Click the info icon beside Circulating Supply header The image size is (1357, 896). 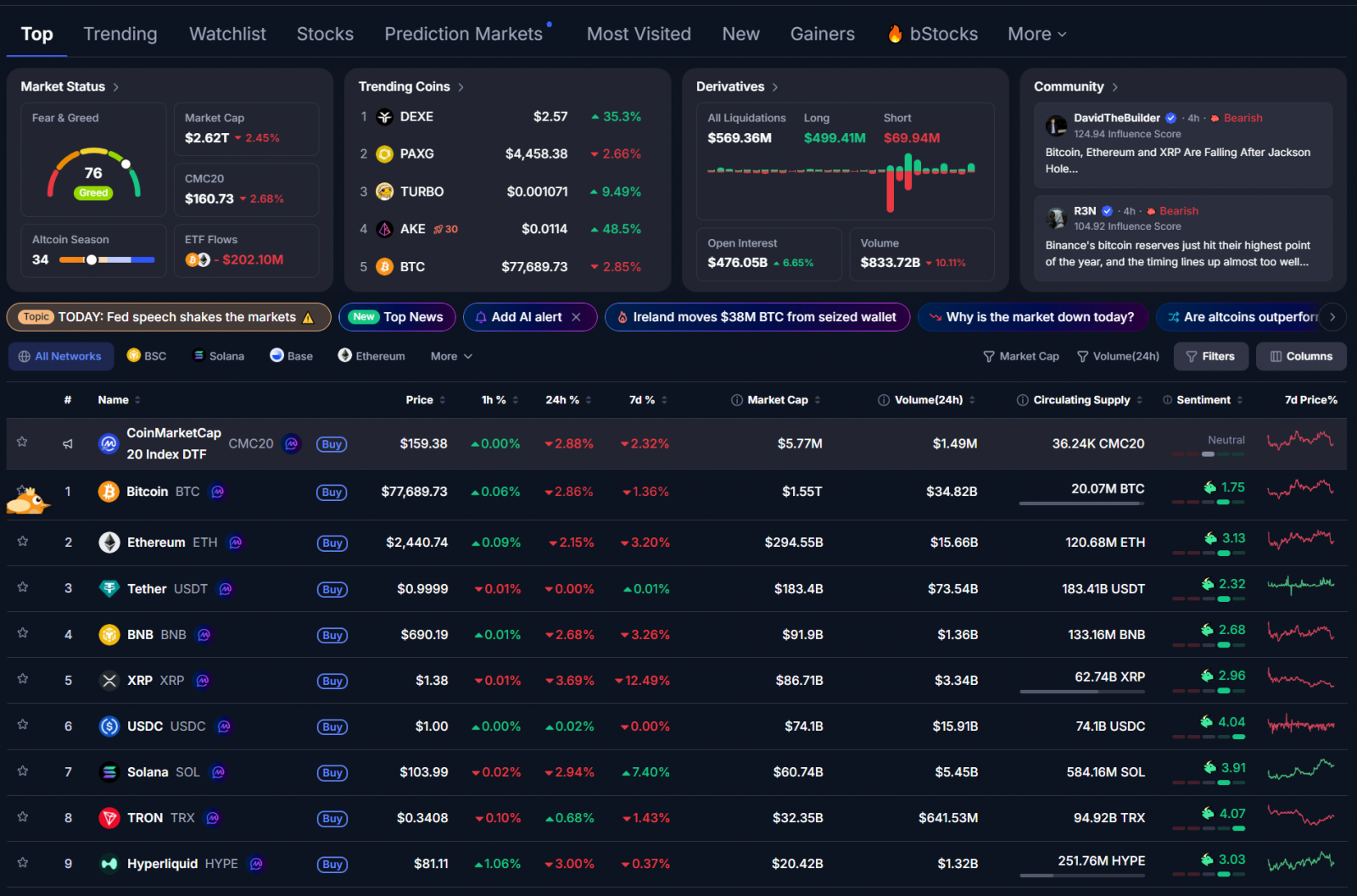pyautogui.click(x=1023, y=400)
